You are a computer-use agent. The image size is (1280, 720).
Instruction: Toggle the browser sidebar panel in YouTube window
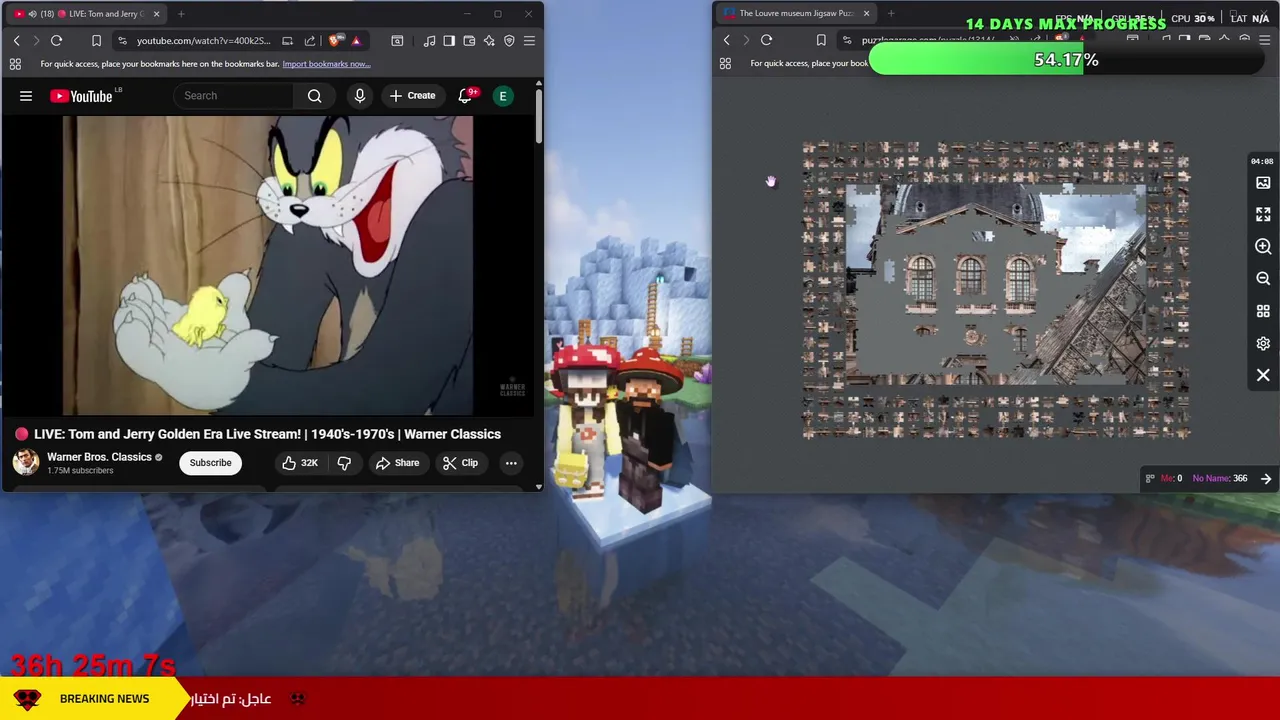(x=449, y=41)
